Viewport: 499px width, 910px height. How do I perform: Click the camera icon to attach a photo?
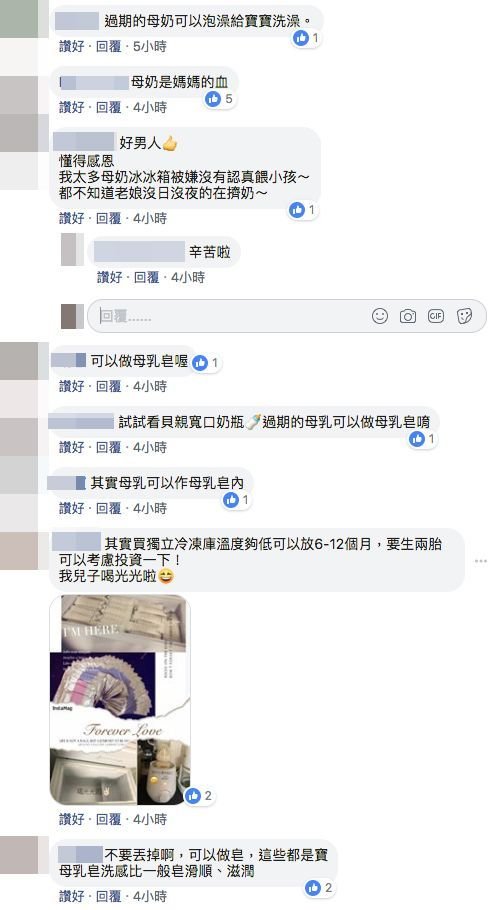[x=408, y=316]
